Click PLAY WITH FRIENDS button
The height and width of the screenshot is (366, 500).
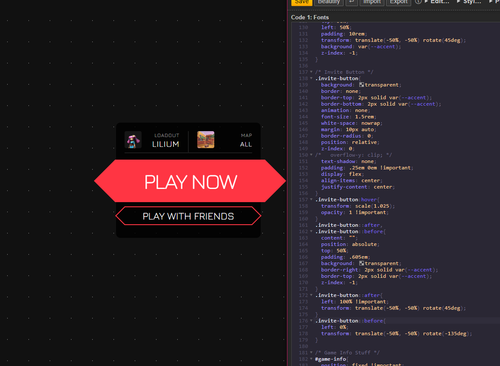coord(188,216)
